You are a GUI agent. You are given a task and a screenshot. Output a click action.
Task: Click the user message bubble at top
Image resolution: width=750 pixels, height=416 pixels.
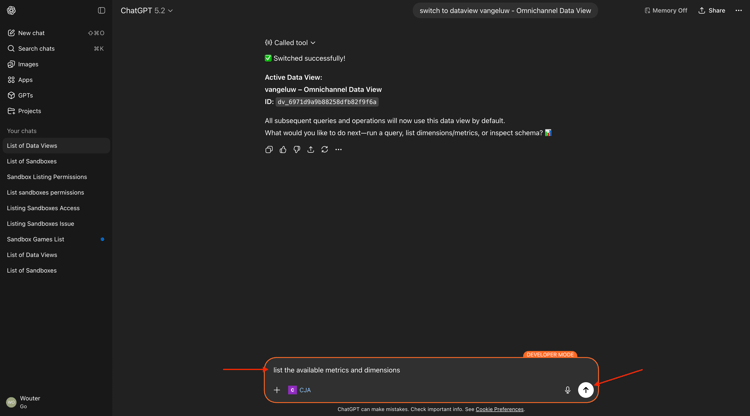(x=505, y=11)
